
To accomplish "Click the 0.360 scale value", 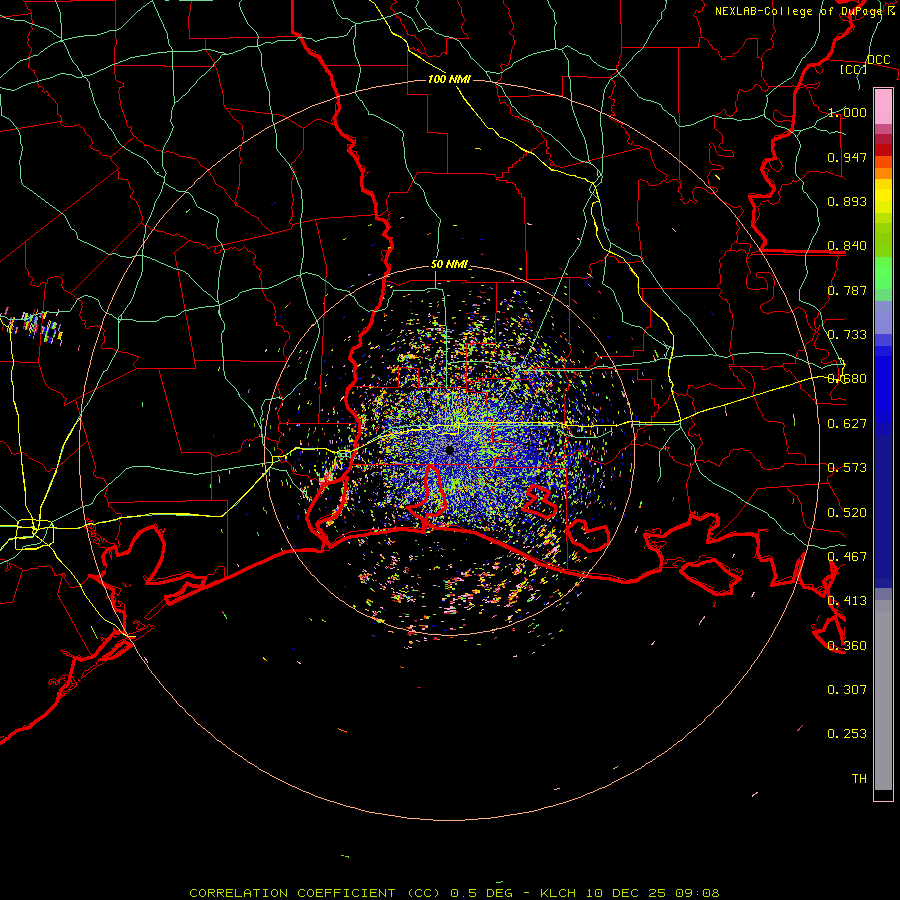I will (847, 646).
